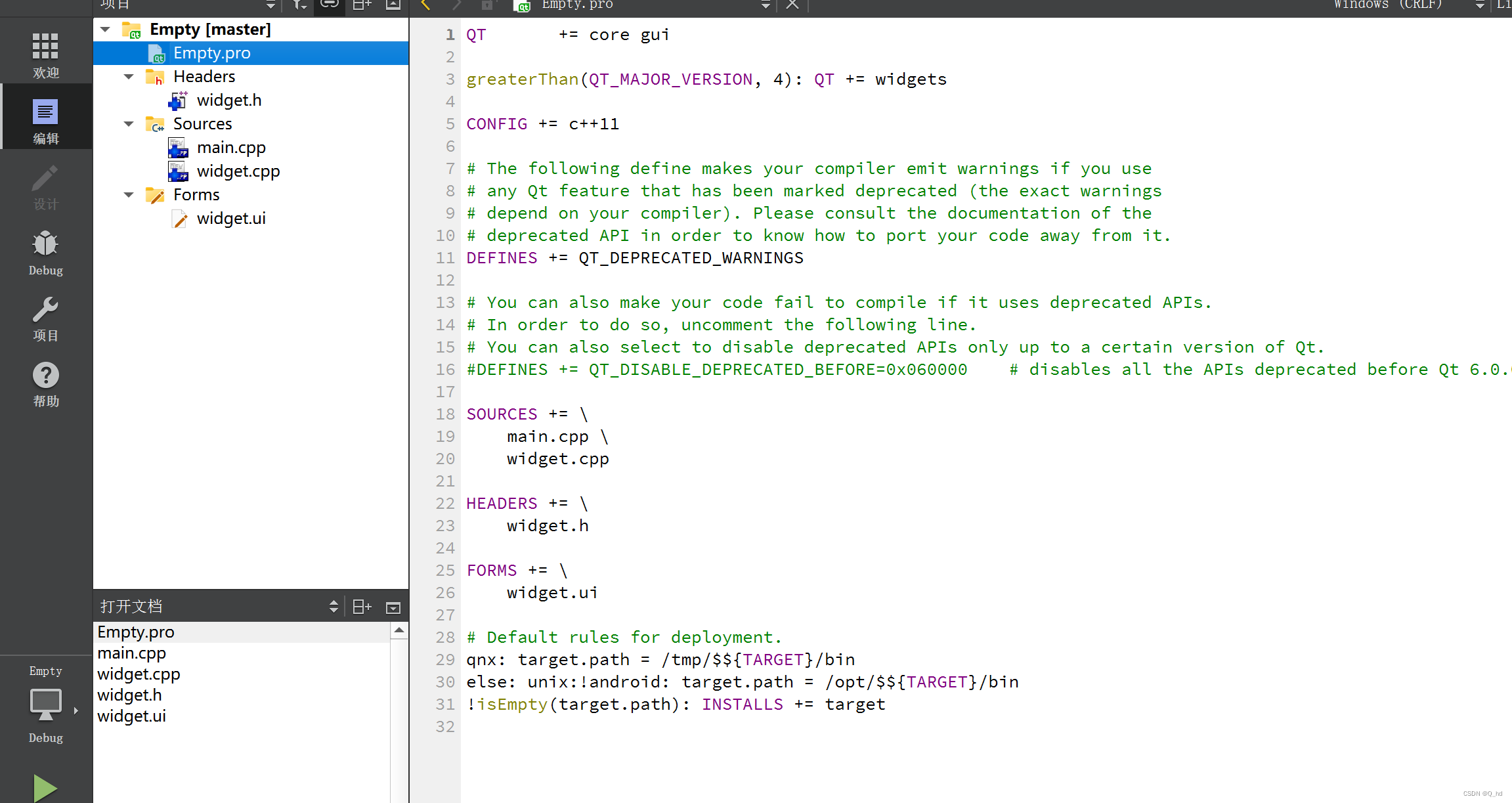Open the Empty Debug kit selector
This screenshot has height=803, width=1512.
tap(45, 704)
